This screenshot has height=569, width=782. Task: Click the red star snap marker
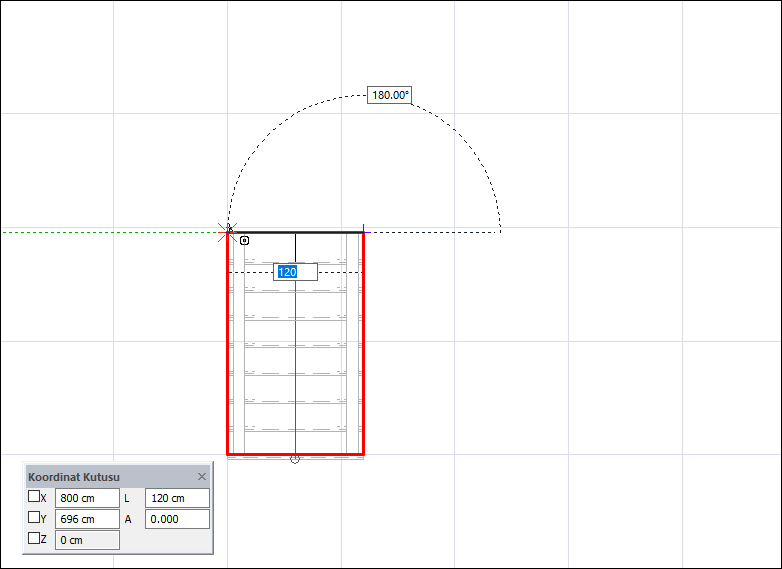click(226, 232)
